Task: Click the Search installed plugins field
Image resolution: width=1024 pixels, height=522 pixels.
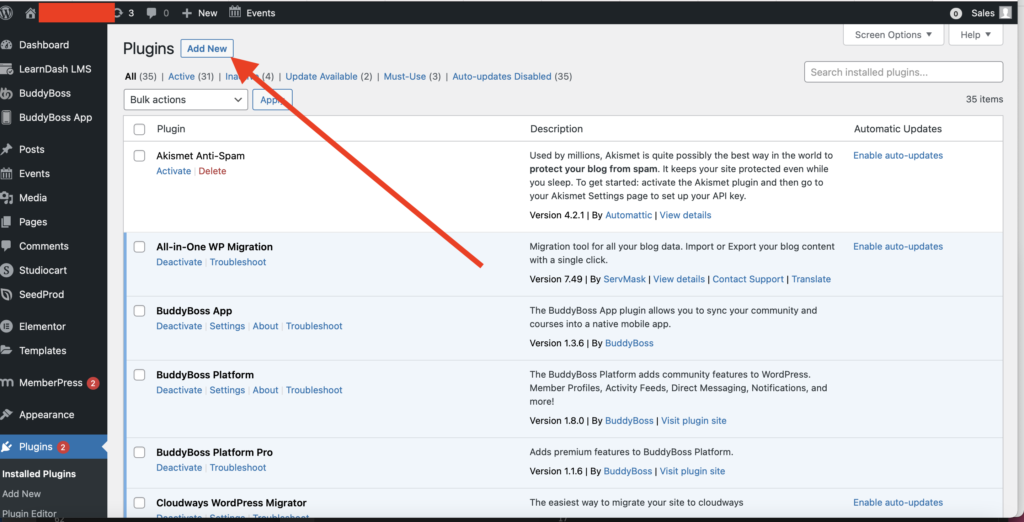Action: [903, 72]
